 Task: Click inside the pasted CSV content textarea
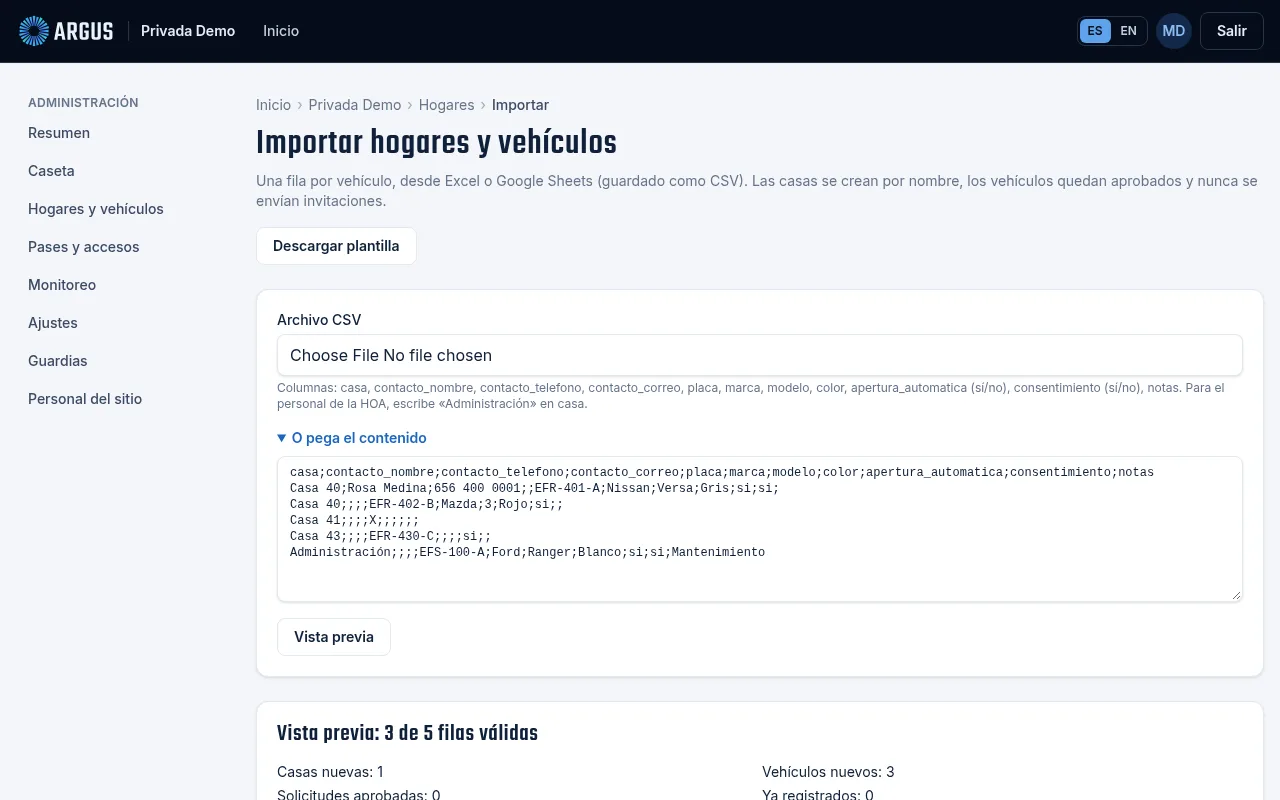click(760, 530)
